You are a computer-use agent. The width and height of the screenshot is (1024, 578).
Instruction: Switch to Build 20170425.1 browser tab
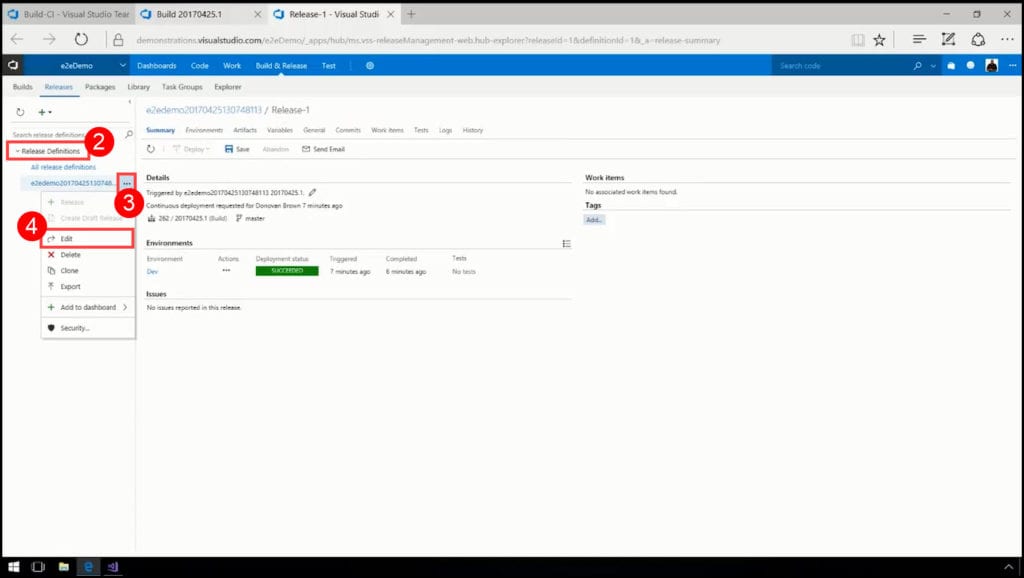coord(200,14)
